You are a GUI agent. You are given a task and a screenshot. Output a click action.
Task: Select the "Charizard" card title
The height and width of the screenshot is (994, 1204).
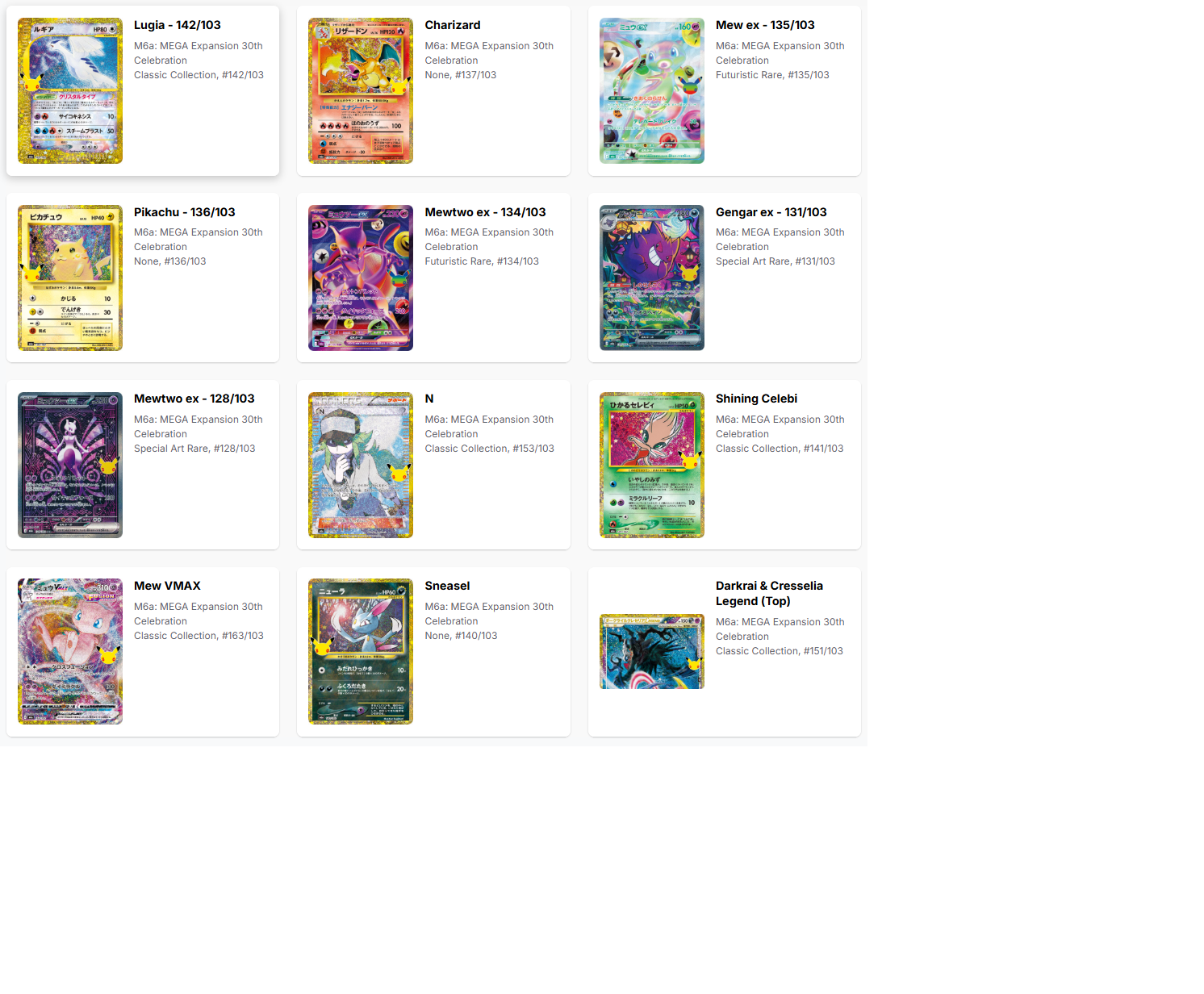pyautogui.click(x=453, y=25)
